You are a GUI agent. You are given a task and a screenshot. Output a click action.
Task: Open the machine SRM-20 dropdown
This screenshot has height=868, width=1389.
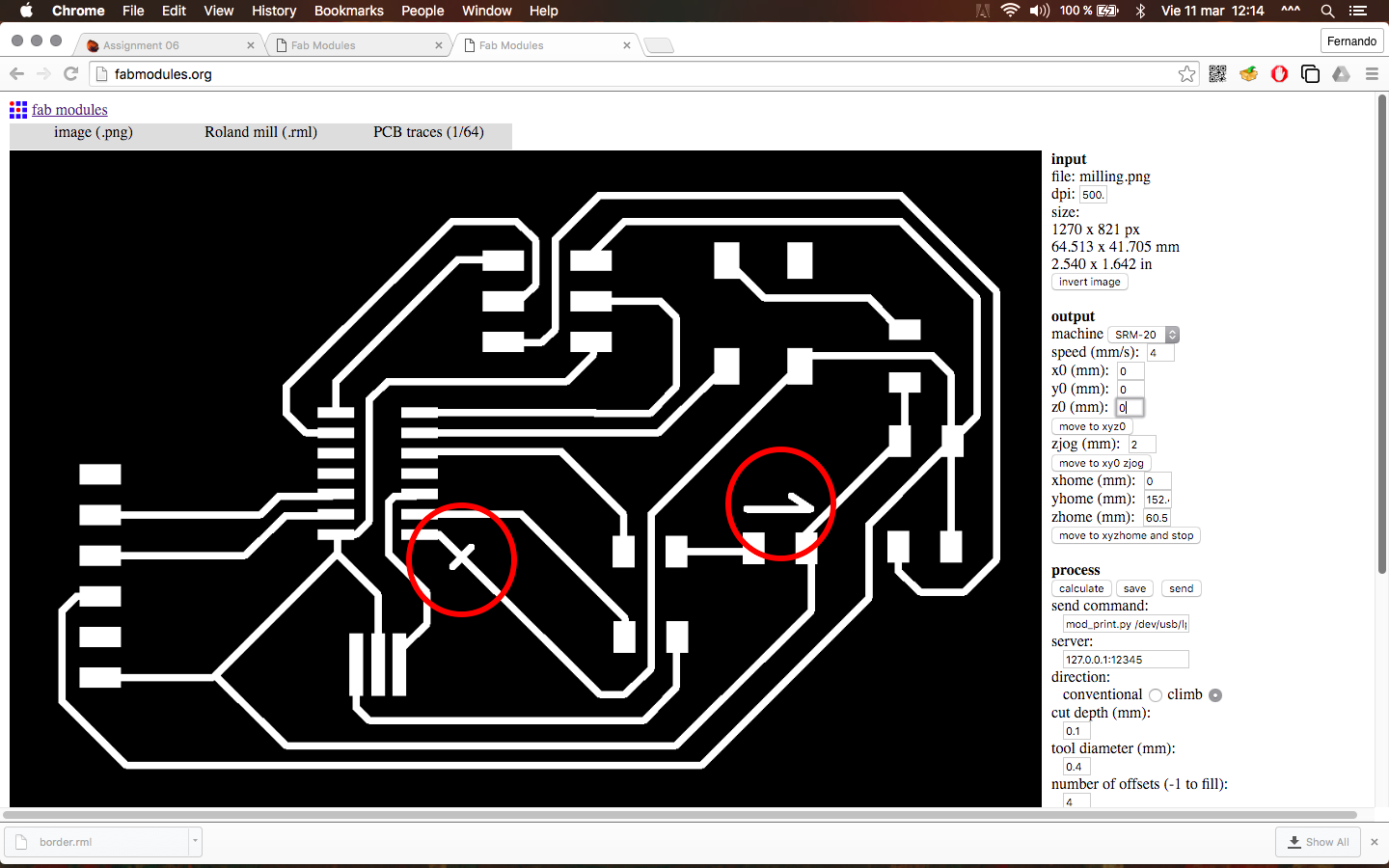(1143, 335)
